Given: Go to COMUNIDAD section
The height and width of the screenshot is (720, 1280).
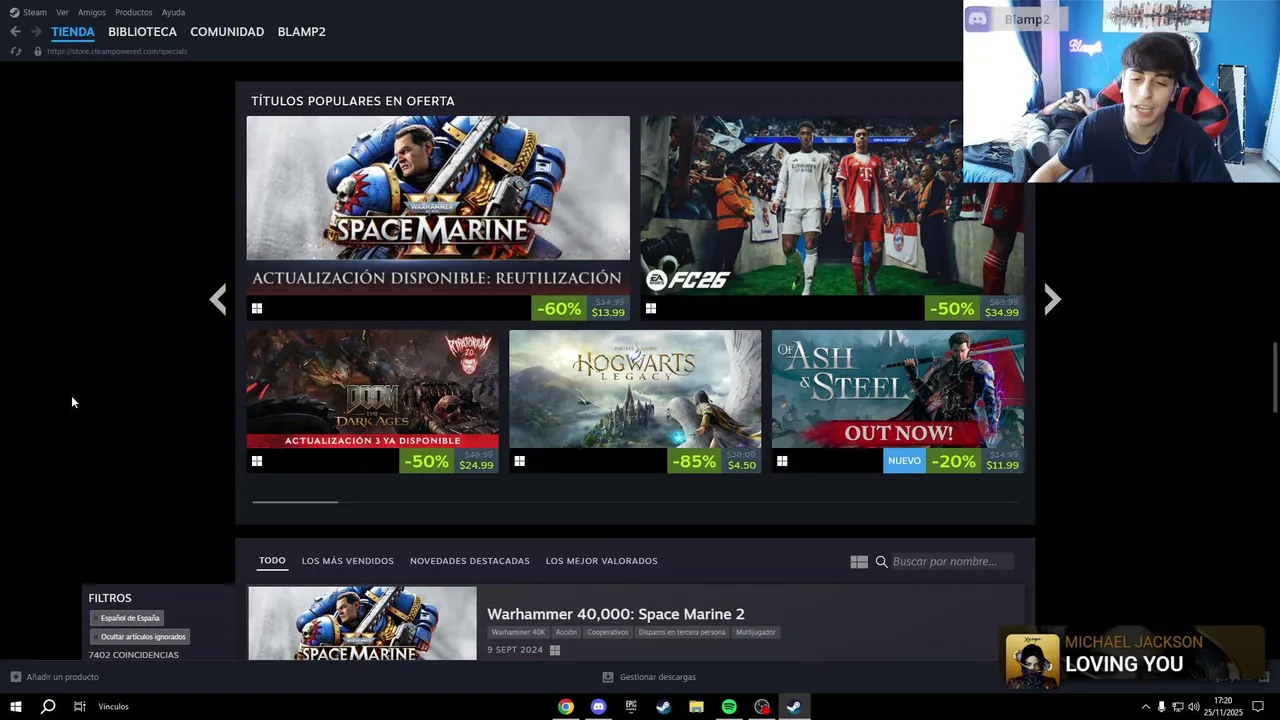Looking at the screenshot, I should pyautogui.click(x=227, y=32).
